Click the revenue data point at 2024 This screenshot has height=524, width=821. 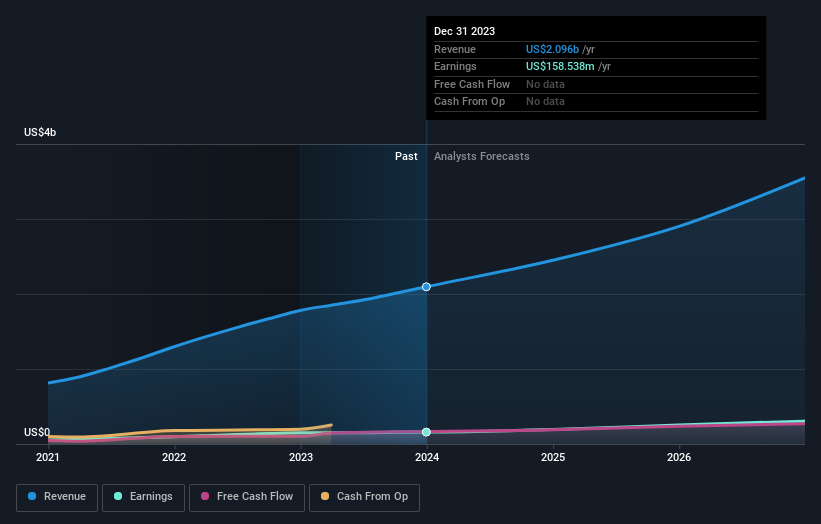point(426,287)
